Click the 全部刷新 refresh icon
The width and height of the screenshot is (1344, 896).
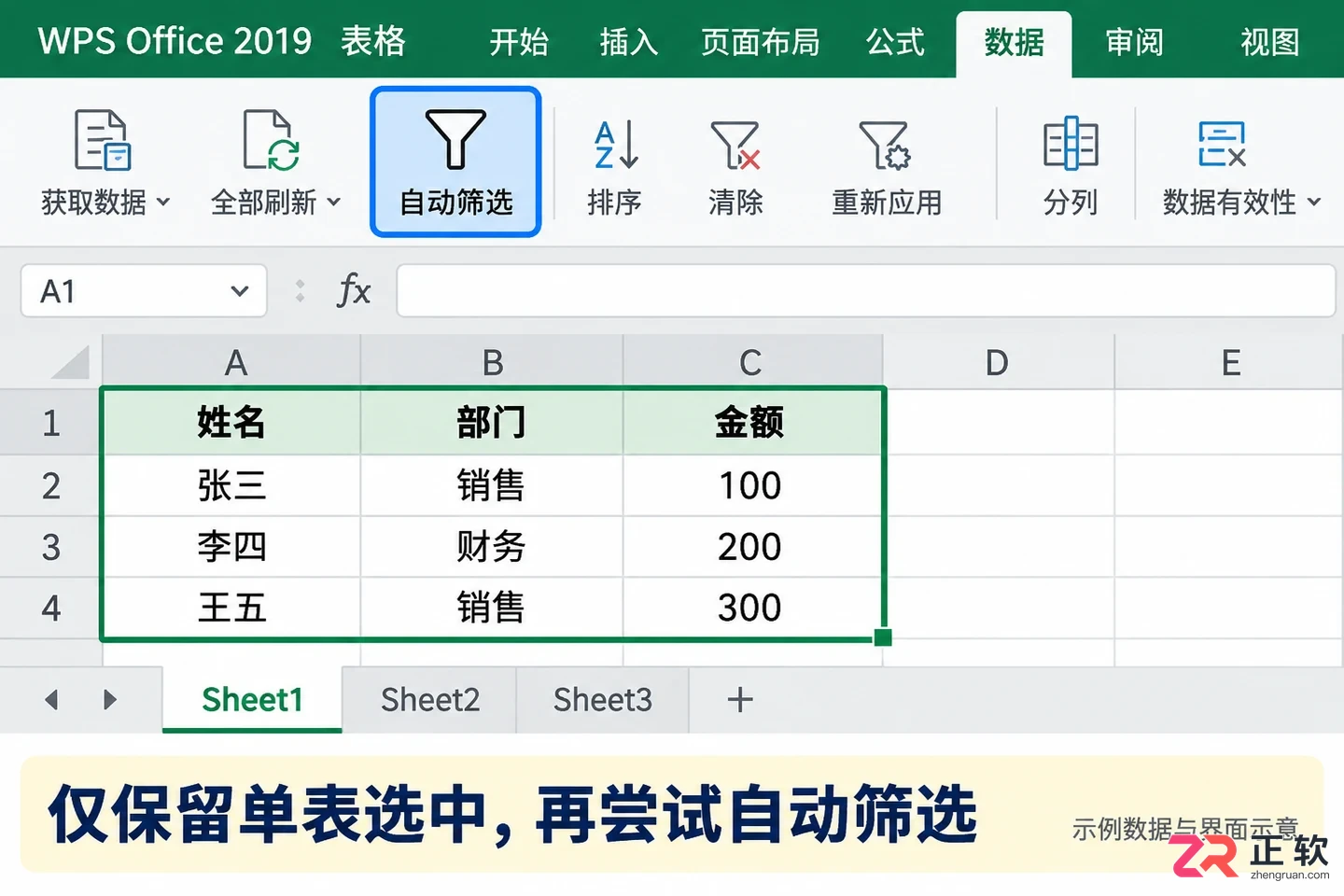[271, 140]
